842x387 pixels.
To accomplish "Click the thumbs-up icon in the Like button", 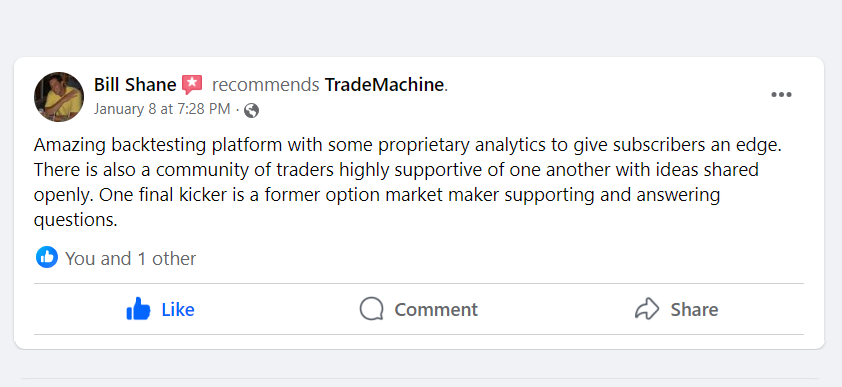I will coord(138,309).
